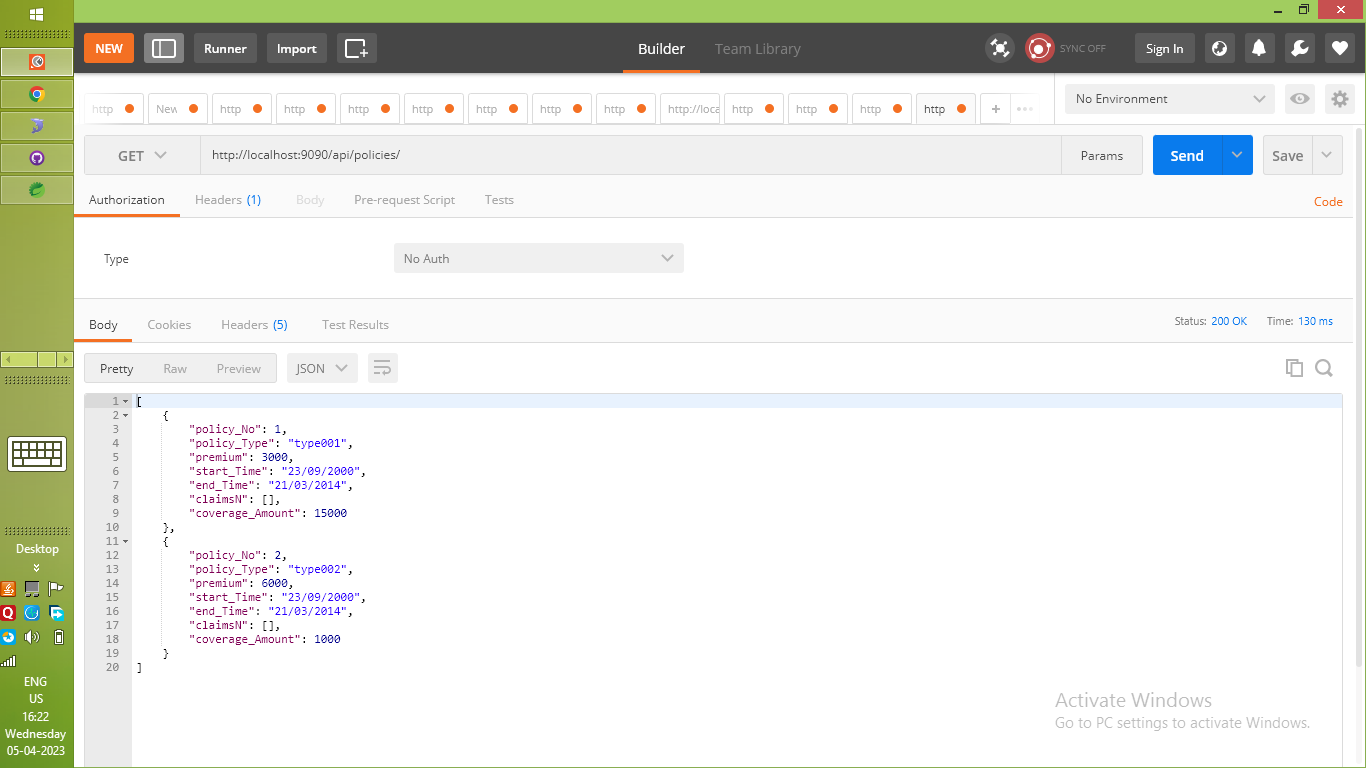Open the green Spring taskbar app

tap(37, 190)
